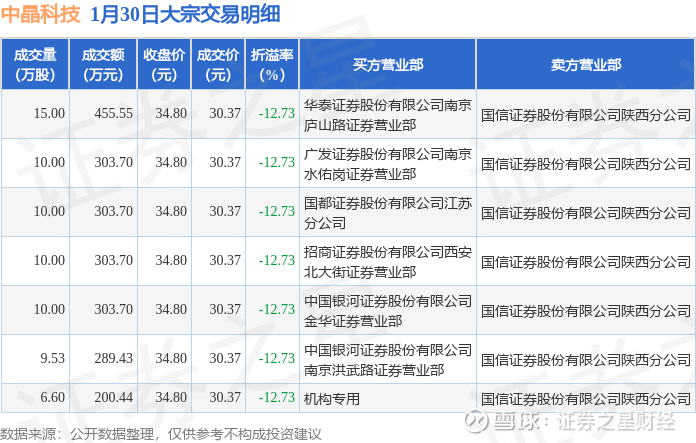
Task: Click buyer 中国银河证券南京洪武路证券营业部
Action: 388,359
